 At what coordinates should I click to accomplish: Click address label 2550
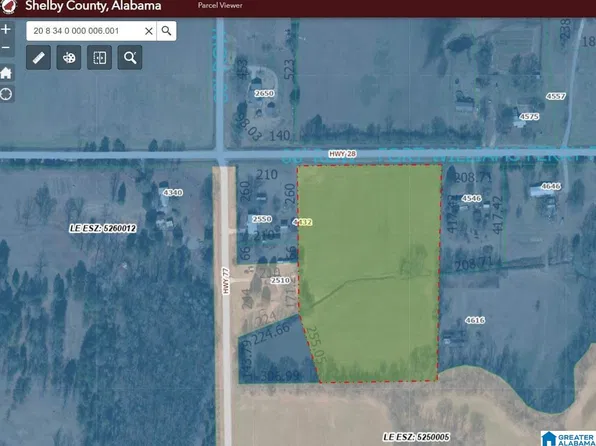pos(262,219)
